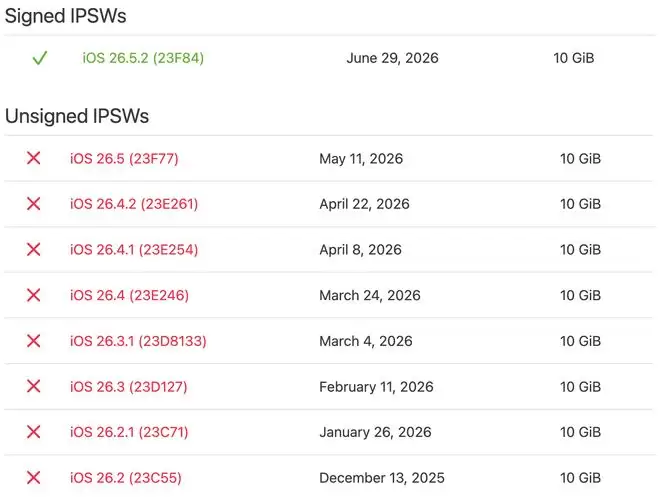This screenshot has height=497, width=660.
Task: Open the iOS 26.4.1 (23E254) entry
Action: click(x=134, y=250)
